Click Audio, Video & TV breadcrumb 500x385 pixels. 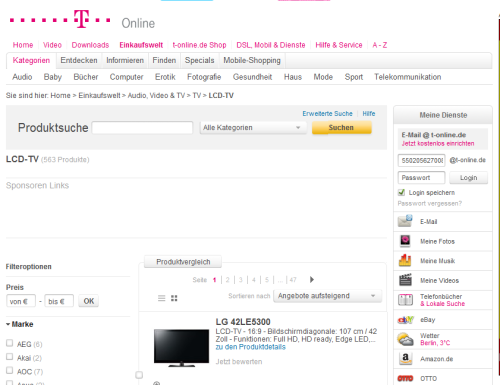(156, 95)
